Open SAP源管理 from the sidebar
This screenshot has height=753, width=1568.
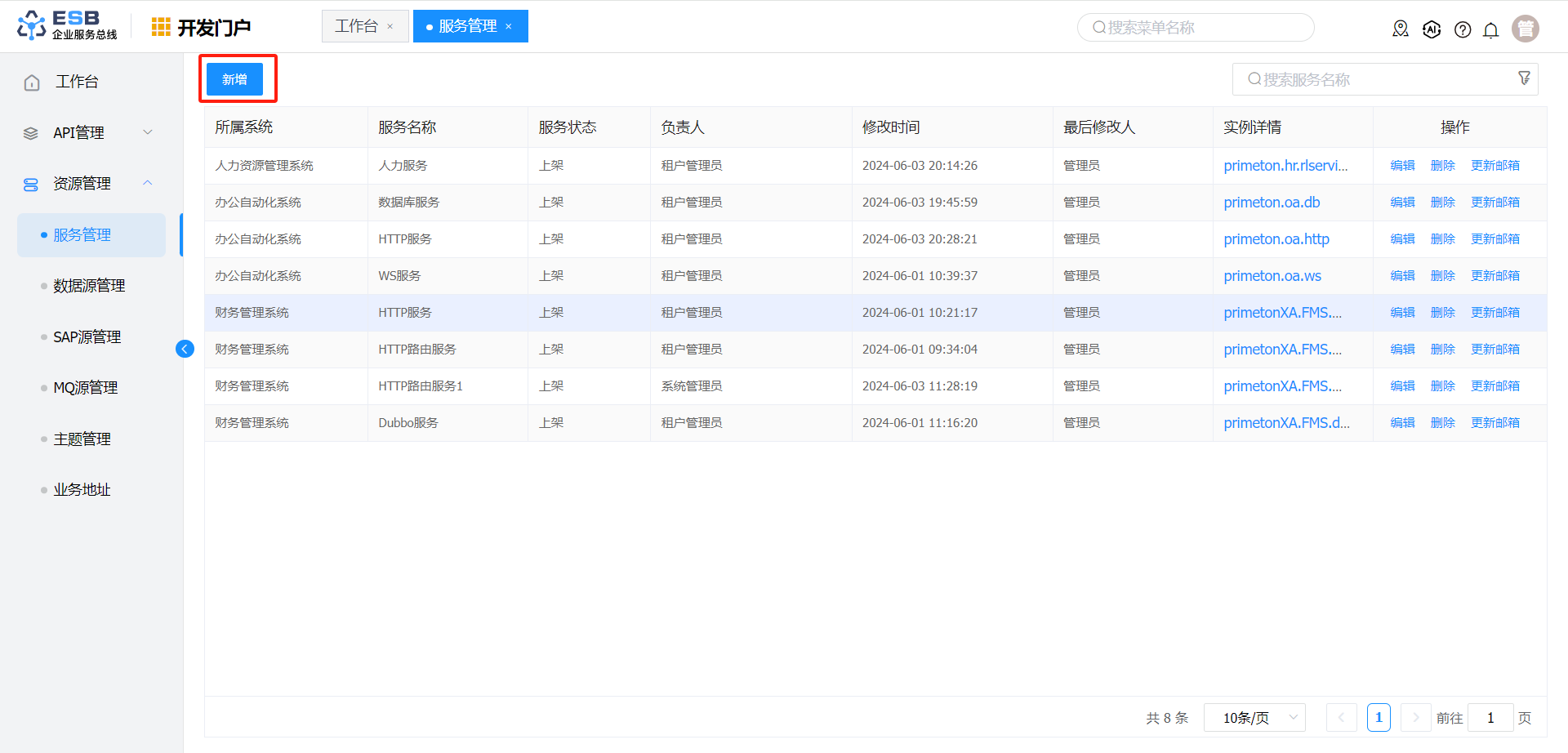(x=87, y=337)
